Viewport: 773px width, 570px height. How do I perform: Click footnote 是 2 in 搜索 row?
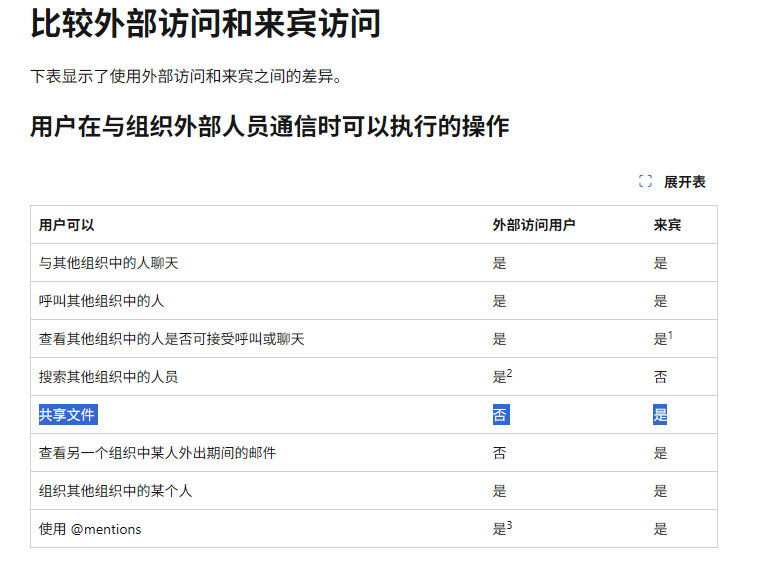point(502,377)
